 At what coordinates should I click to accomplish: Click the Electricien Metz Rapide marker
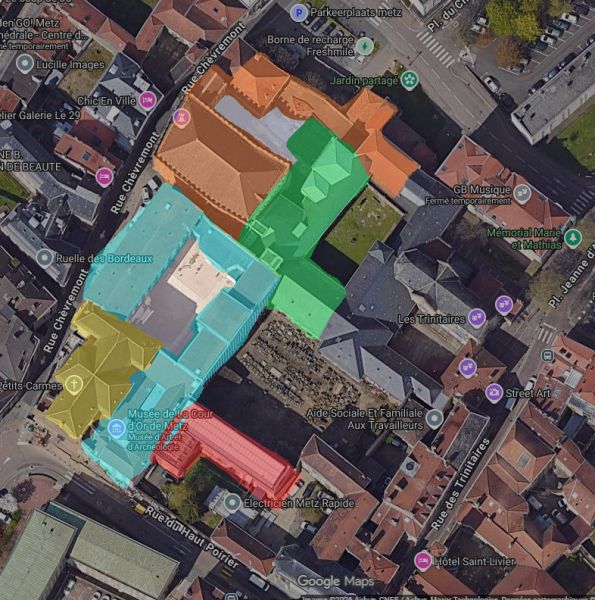click(232, 503)
